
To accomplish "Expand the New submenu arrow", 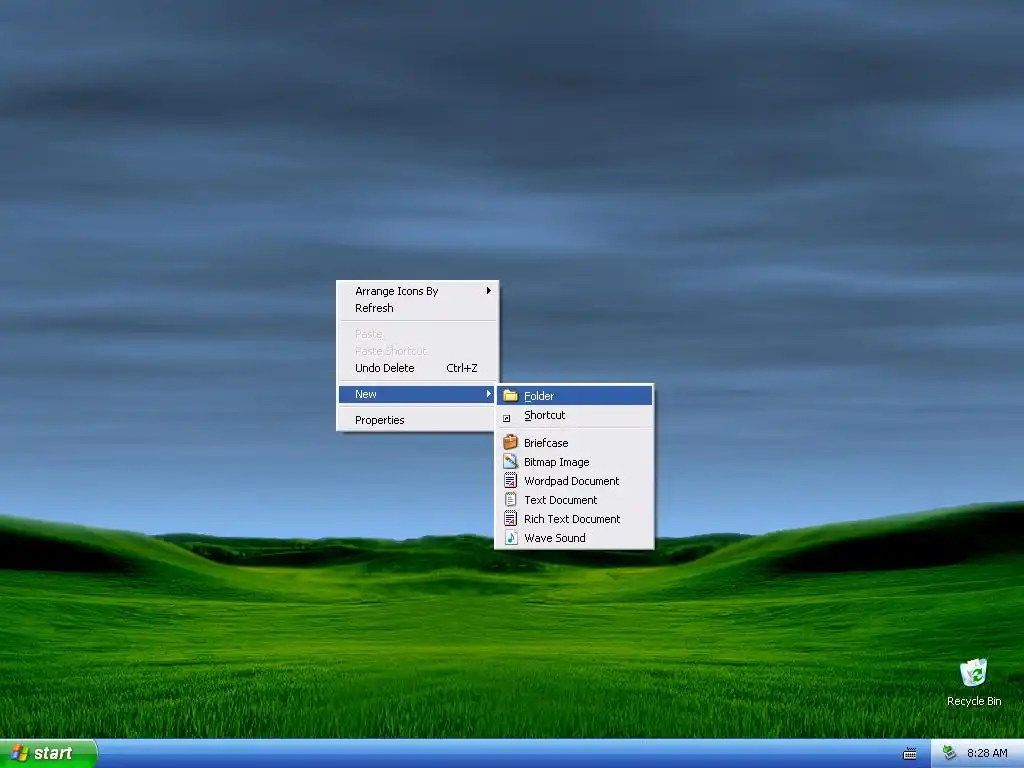I will point(488,394).
